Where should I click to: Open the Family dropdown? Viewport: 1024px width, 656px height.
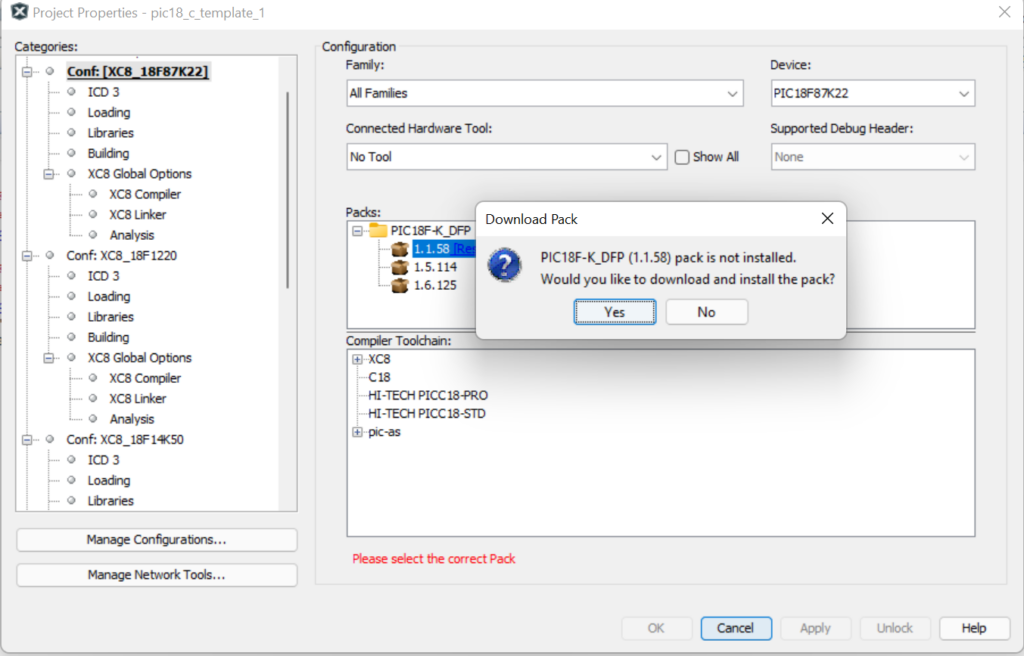coord(544,93)
